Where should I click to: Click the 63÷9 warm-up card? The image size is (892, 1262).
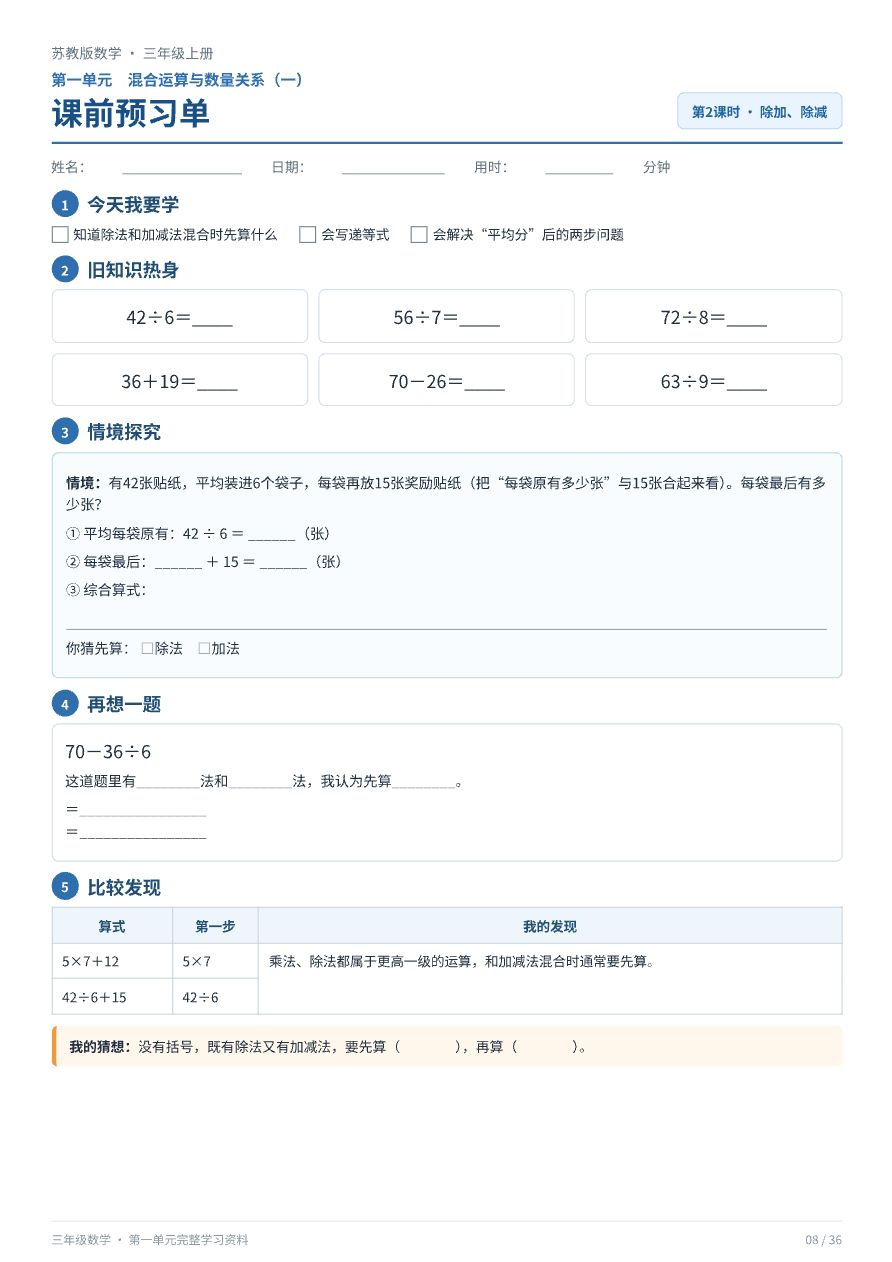713,380
